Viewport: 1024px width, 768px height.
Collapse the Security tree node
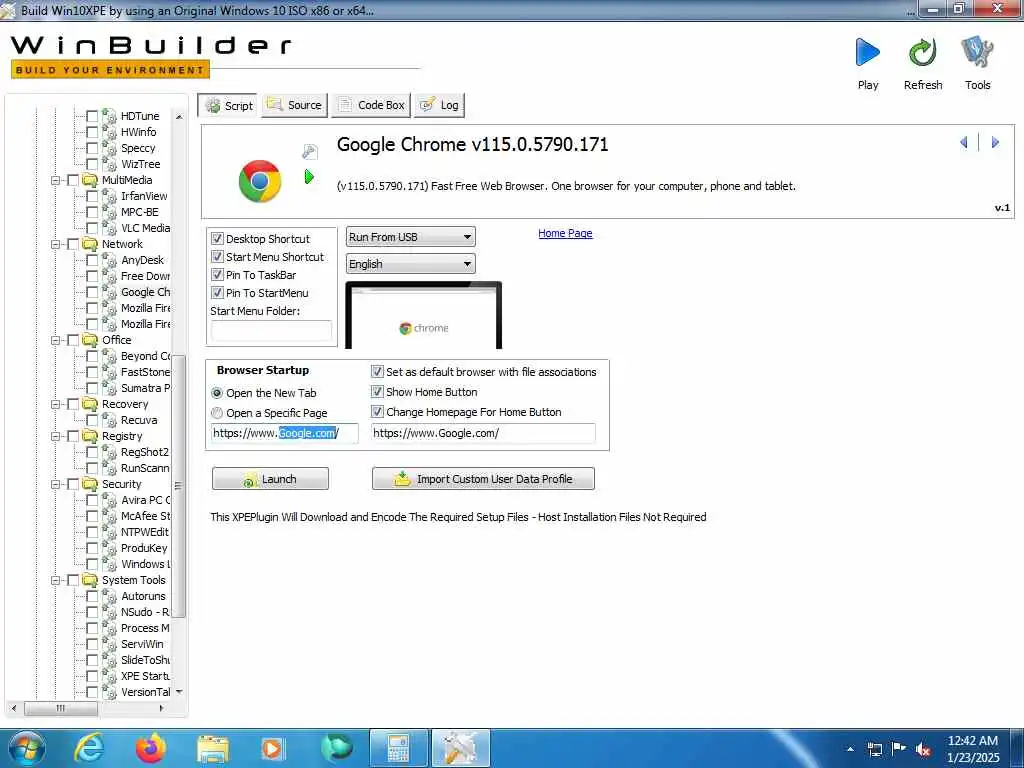coord(56,485)
